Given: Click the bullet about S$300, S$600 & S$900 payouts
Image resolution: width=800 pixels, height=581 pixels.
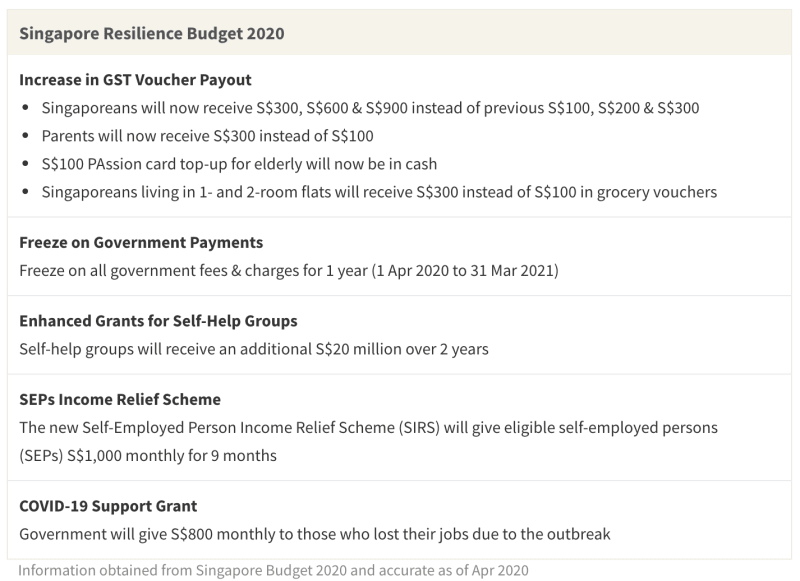Looking at the screenshot, I should (x=370, y=107).
